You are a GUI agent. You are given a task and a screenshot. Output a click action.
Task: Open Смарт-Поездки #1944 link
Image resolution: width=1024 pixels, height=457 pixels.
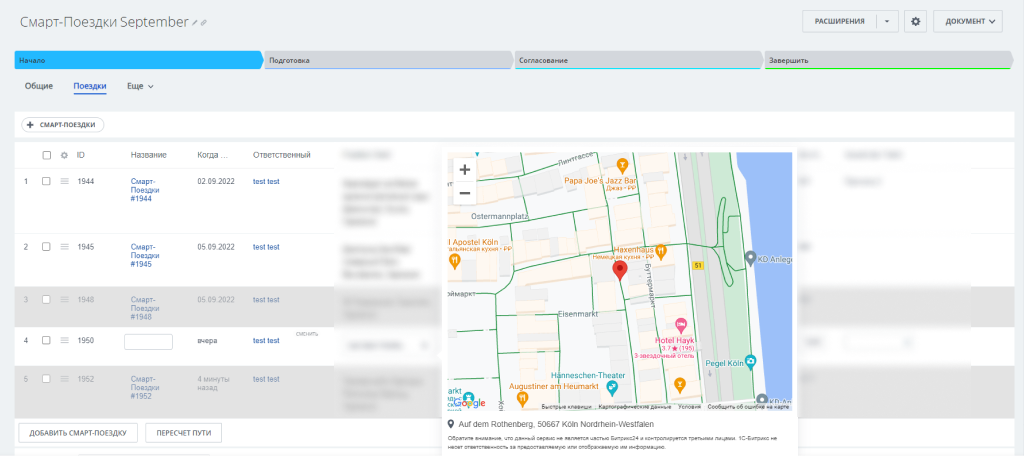coord(141,190)
